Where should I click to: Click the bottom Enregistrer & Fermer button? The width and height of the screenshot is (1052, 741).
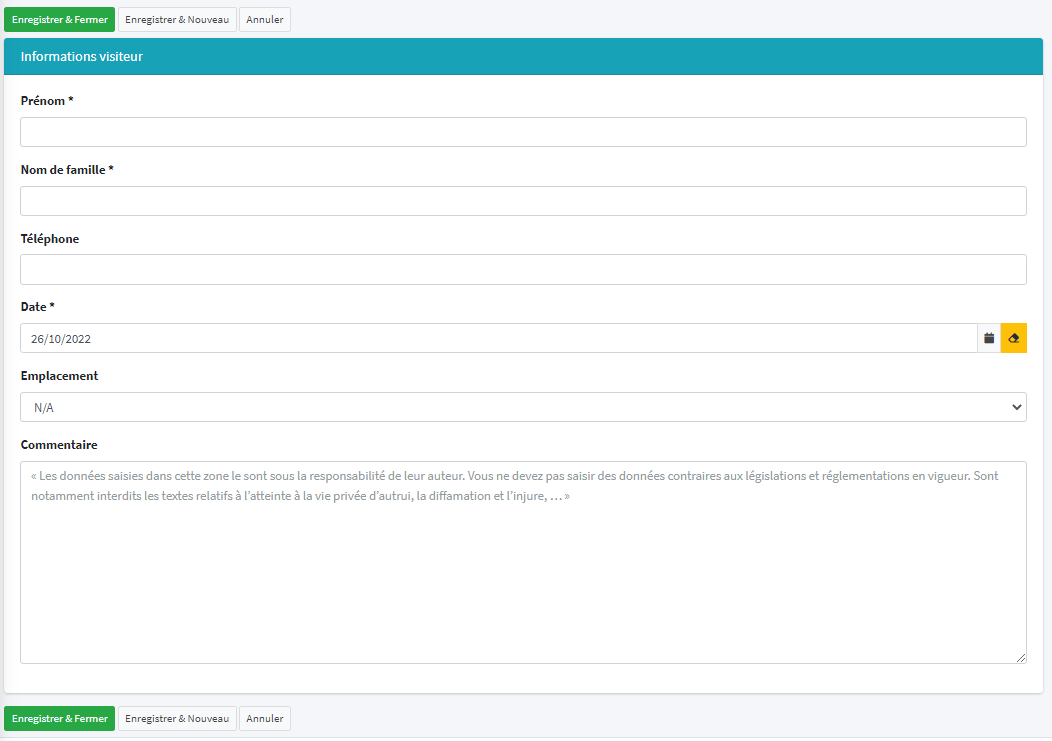pos(60,718)
